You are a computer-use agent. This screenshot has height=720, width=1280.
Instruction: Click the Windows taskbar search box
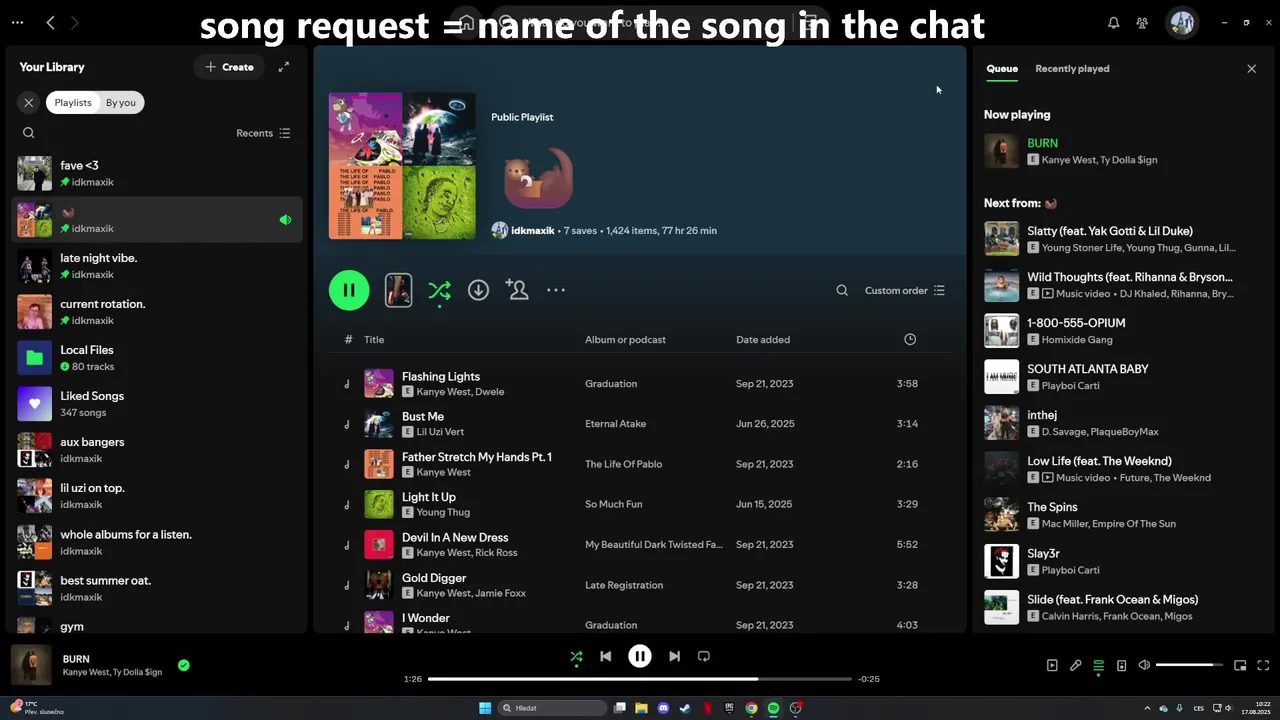pyautogui.click(x=553, y=708)
